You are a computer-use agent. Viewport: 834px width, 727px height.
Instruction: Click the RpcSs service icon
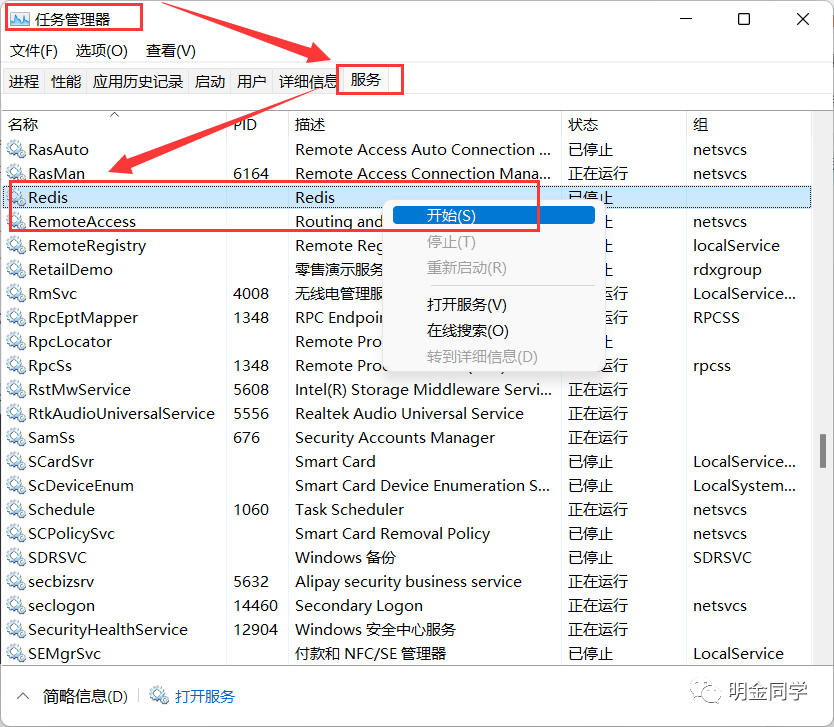click(x=18, y=365)
